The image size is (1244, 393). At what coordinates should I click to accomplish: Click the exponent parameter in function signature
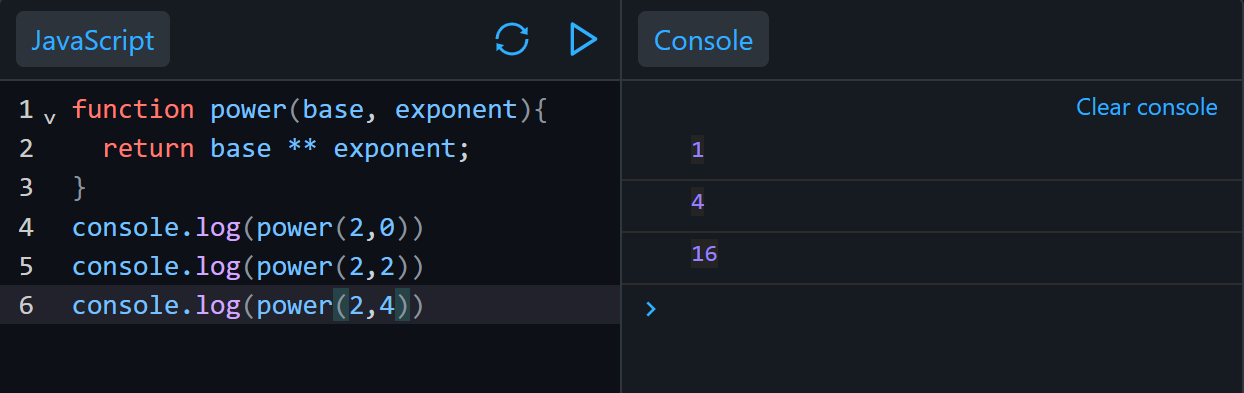pos(455,109)
